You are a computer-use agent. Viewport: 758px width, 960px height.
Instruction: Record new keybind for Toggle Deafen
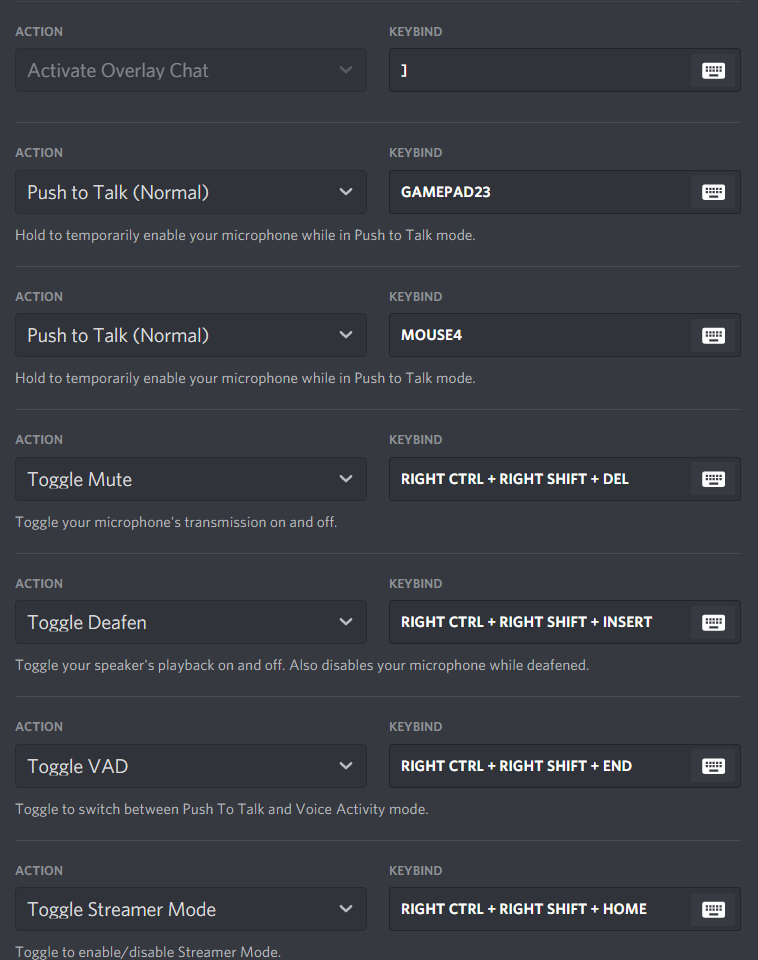tap(713, 622)
